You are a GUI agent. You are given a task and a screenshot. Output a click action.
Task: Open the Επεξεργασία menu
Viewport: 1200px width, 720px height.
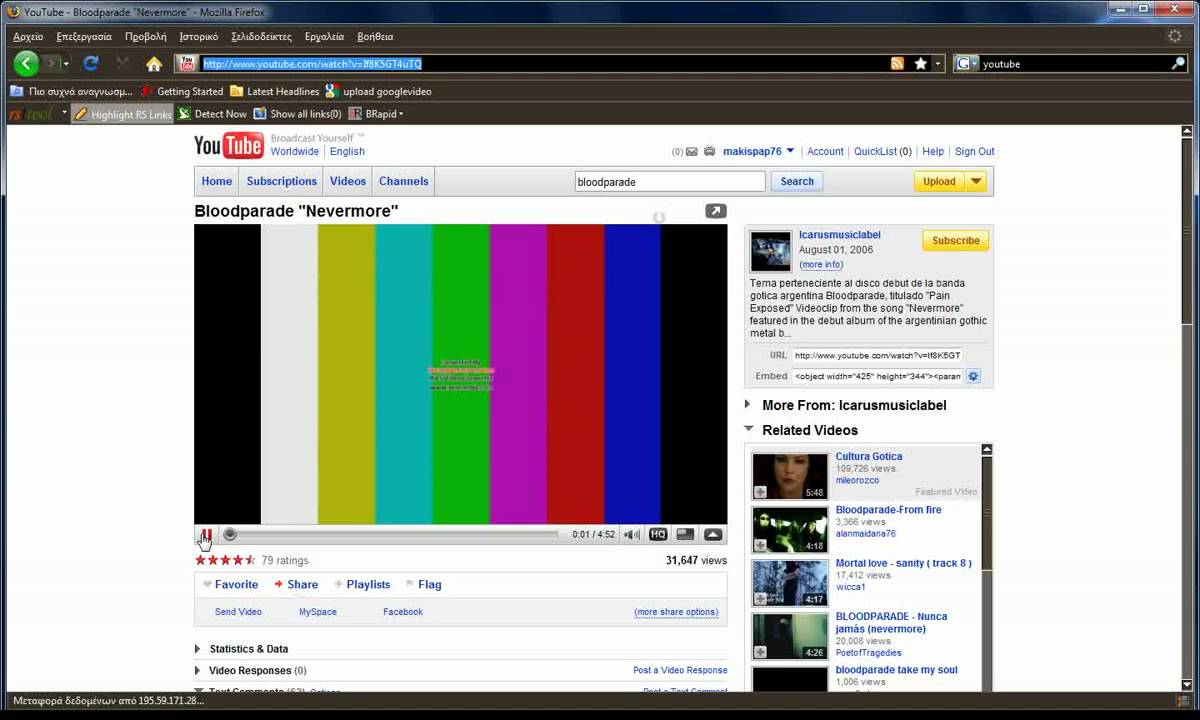point(84,36)
